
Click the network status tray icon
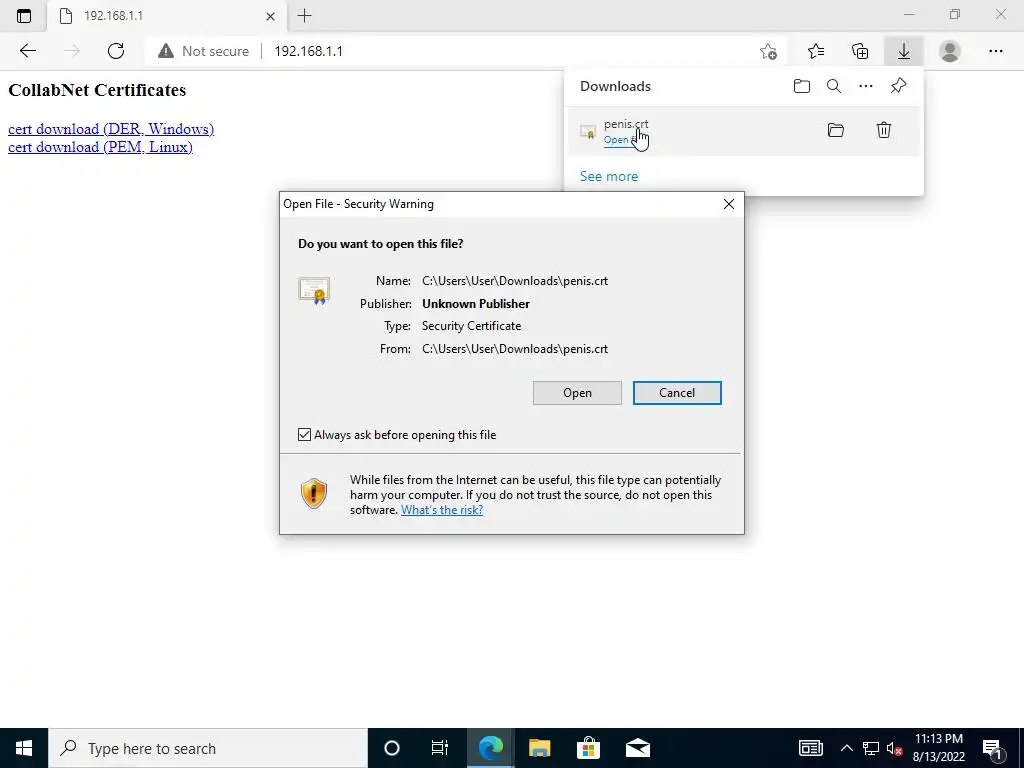pos(871,748)
